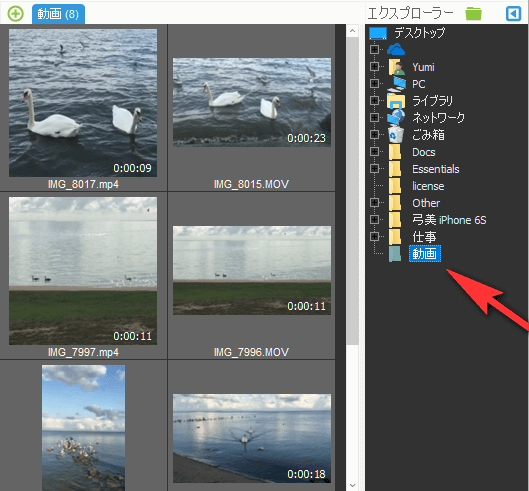Click the Other folder icon

(395, 203)
